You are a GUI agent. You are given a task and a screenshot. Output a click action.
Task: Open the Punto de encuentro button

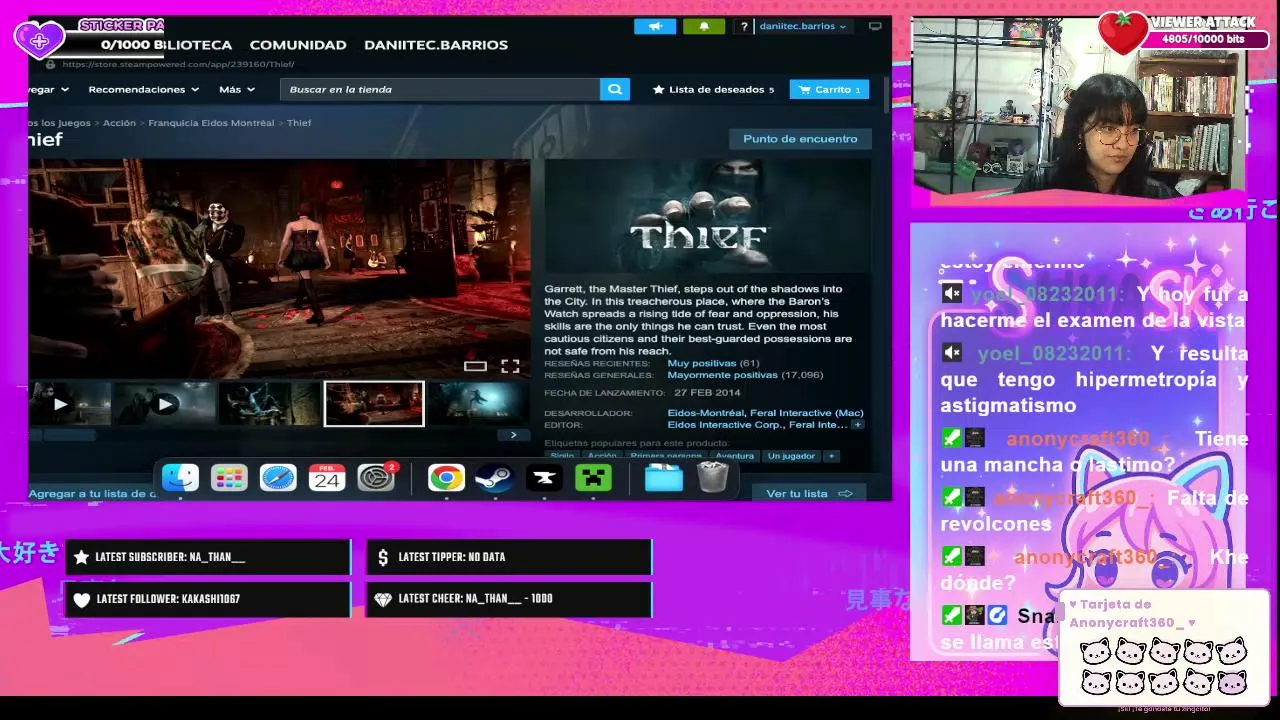tap(800, 139)
